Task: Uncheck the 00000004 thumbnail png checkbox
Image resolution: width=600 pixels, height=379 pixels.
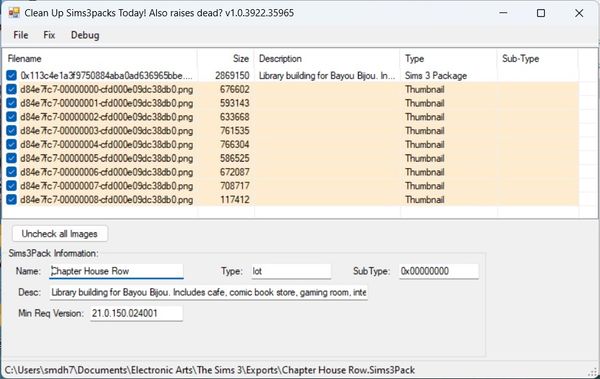Action: tap(11, 144)
